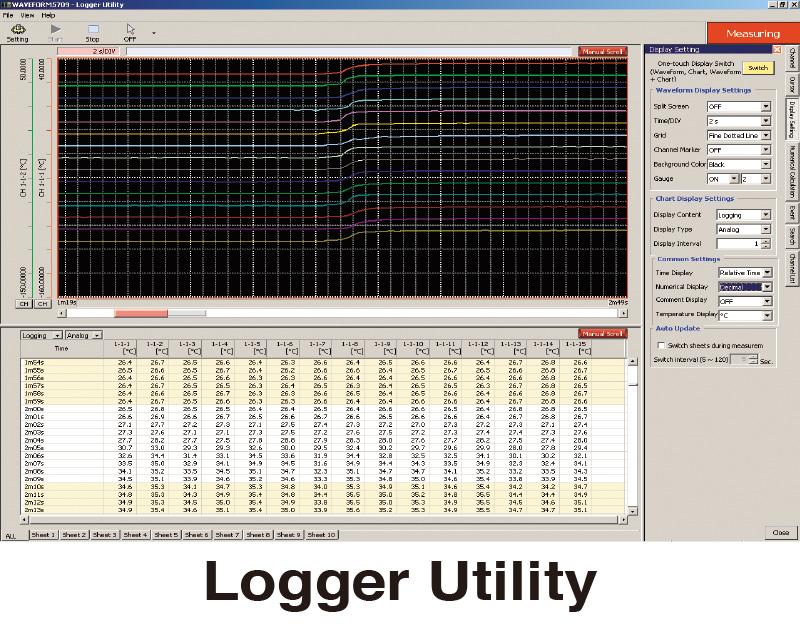Open the small toolbar overflow arrow
This screenshot has width=800, height=640.
[x=153, y=32]
